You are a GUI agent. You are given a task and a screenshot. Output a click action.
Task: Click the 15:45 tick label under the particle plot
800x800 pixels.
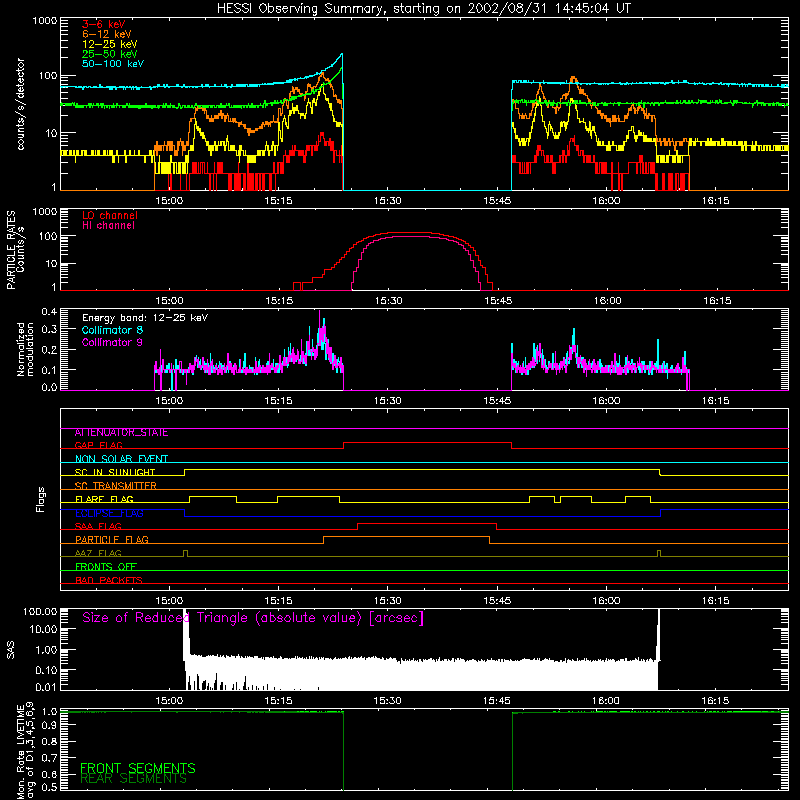point(498,301)
